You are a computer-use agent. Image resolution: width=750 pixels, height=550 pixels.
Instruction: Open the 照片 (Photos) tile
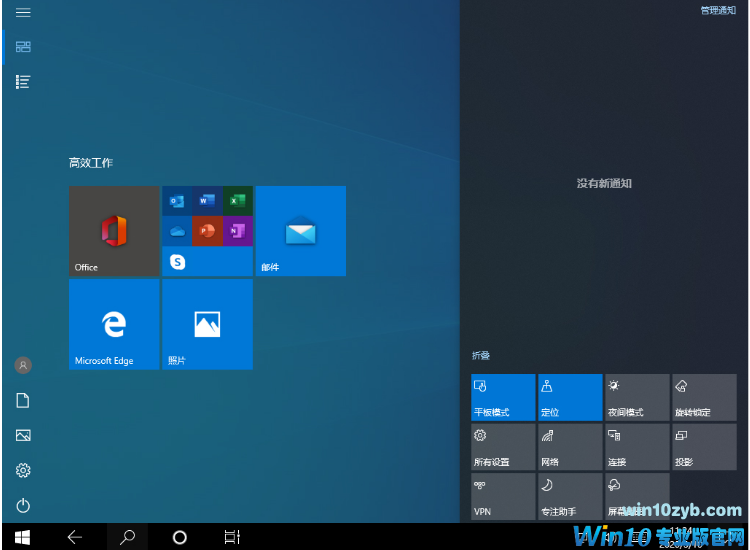click(x=207, y=324)
